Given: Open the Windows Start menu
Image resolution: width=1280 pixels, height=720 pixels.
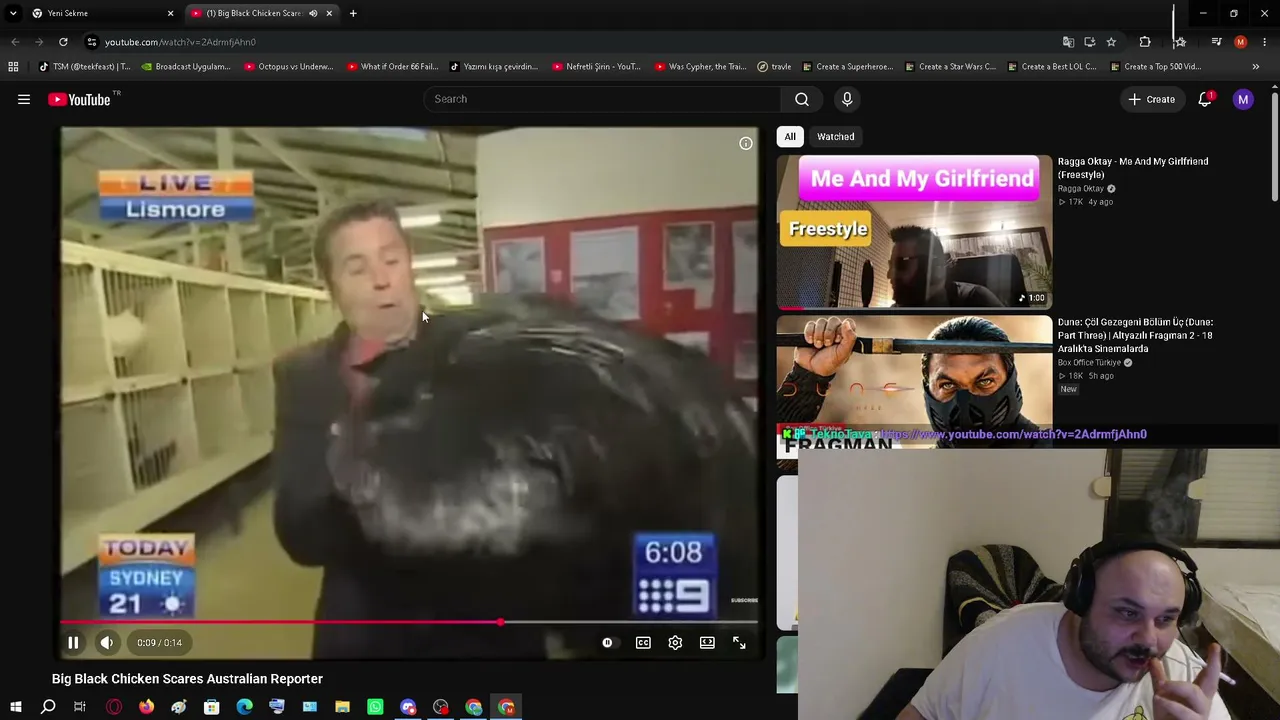Looking at the screenshot, I should [x=15, y=707].
